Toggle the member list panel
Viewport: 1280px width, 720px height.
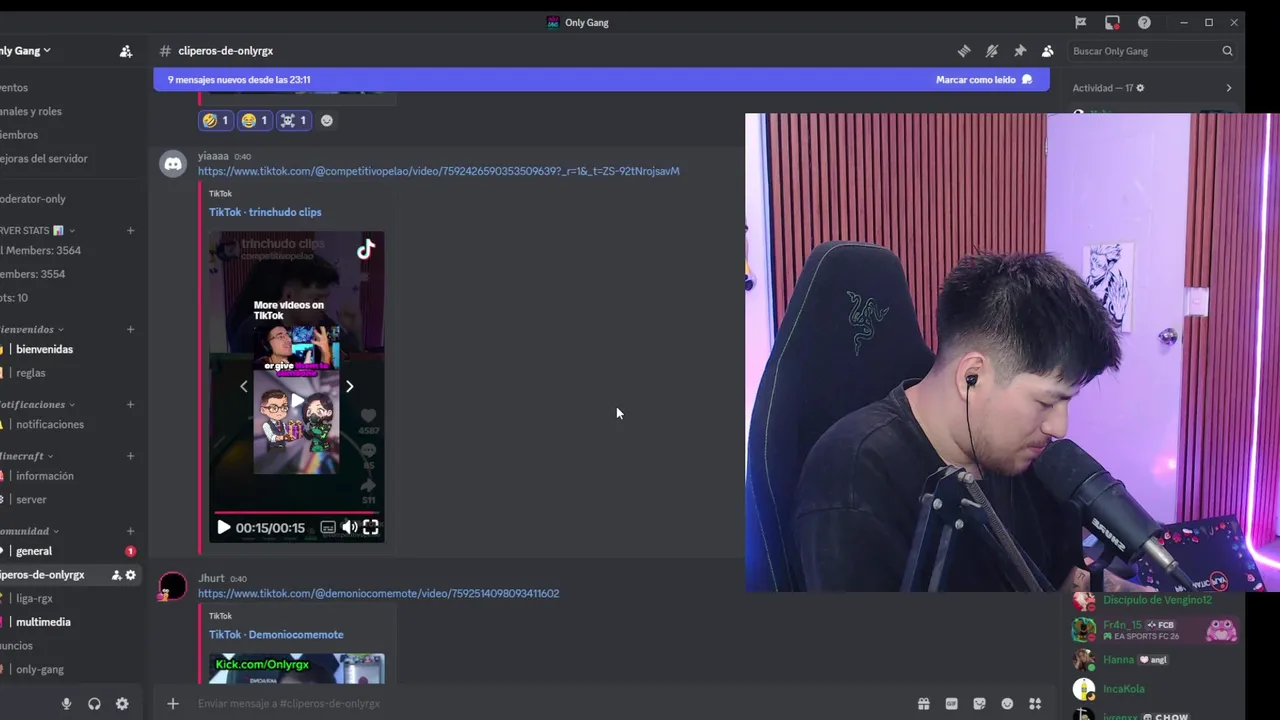click(x=1047, y=51)
